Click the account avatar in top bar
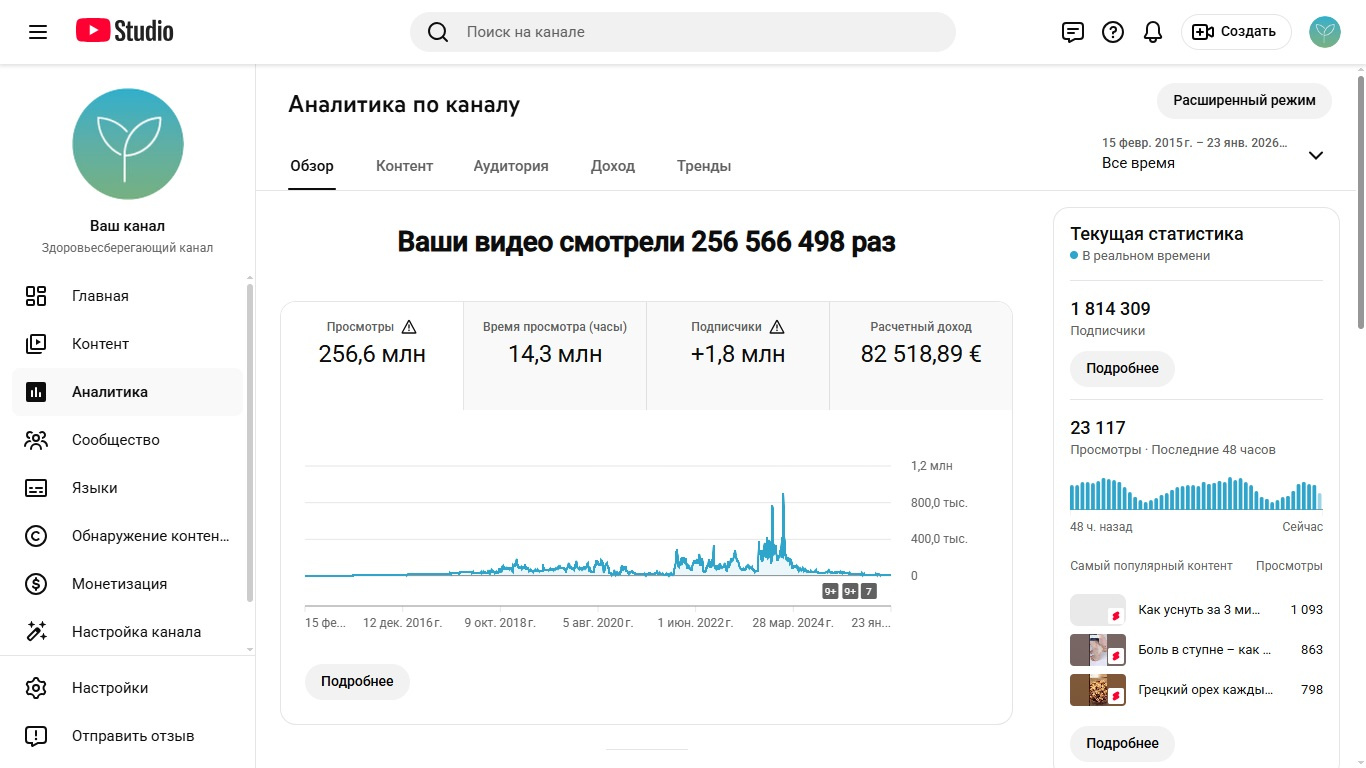Screen dimensions: 1366x768 [x=1325, y=32]
